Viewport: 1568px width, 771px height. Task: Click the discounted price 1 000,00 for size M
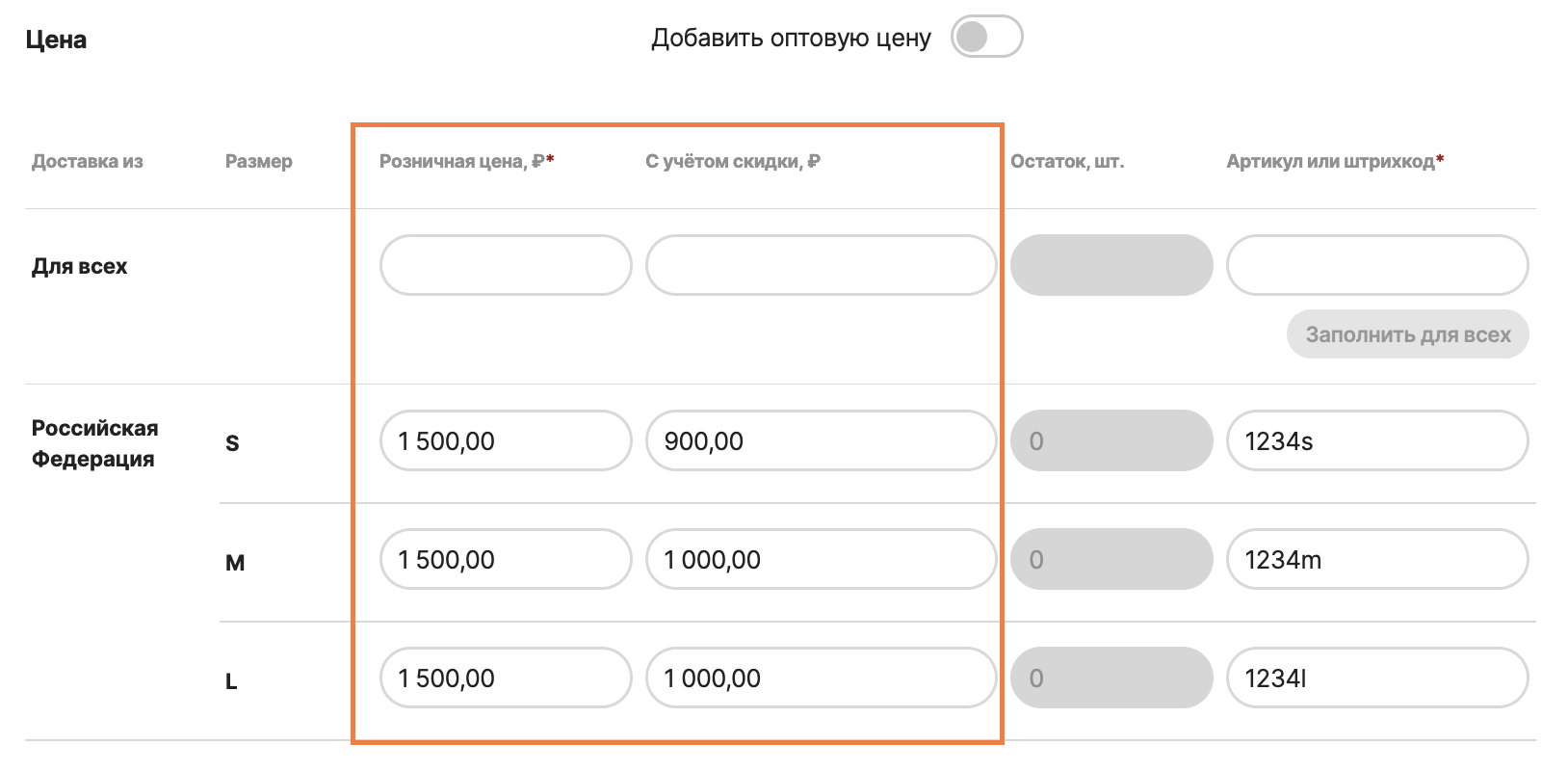820,559
